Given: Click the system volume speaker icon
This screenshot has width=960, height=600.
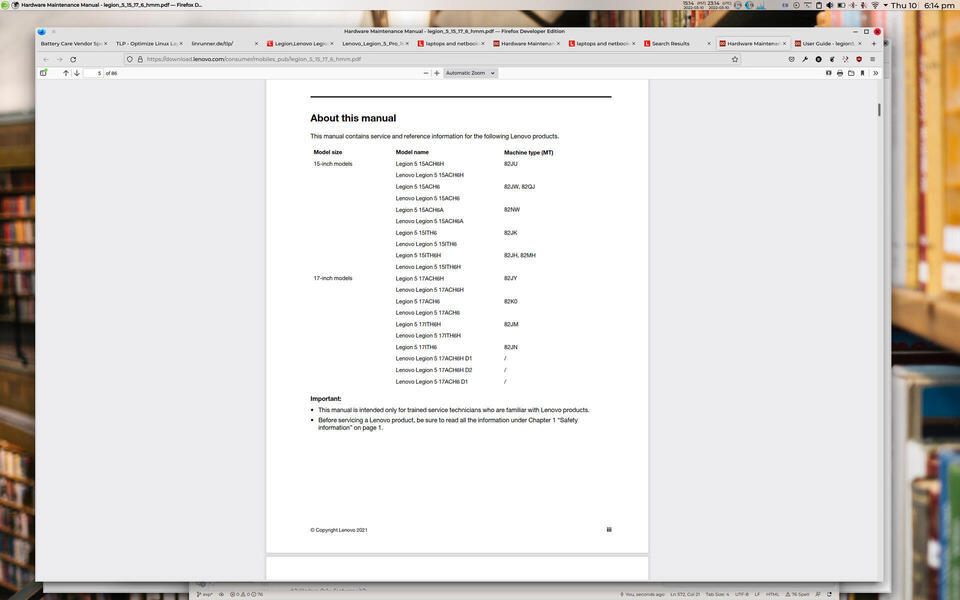Looking at the screenshot, I should pos(830,5).
